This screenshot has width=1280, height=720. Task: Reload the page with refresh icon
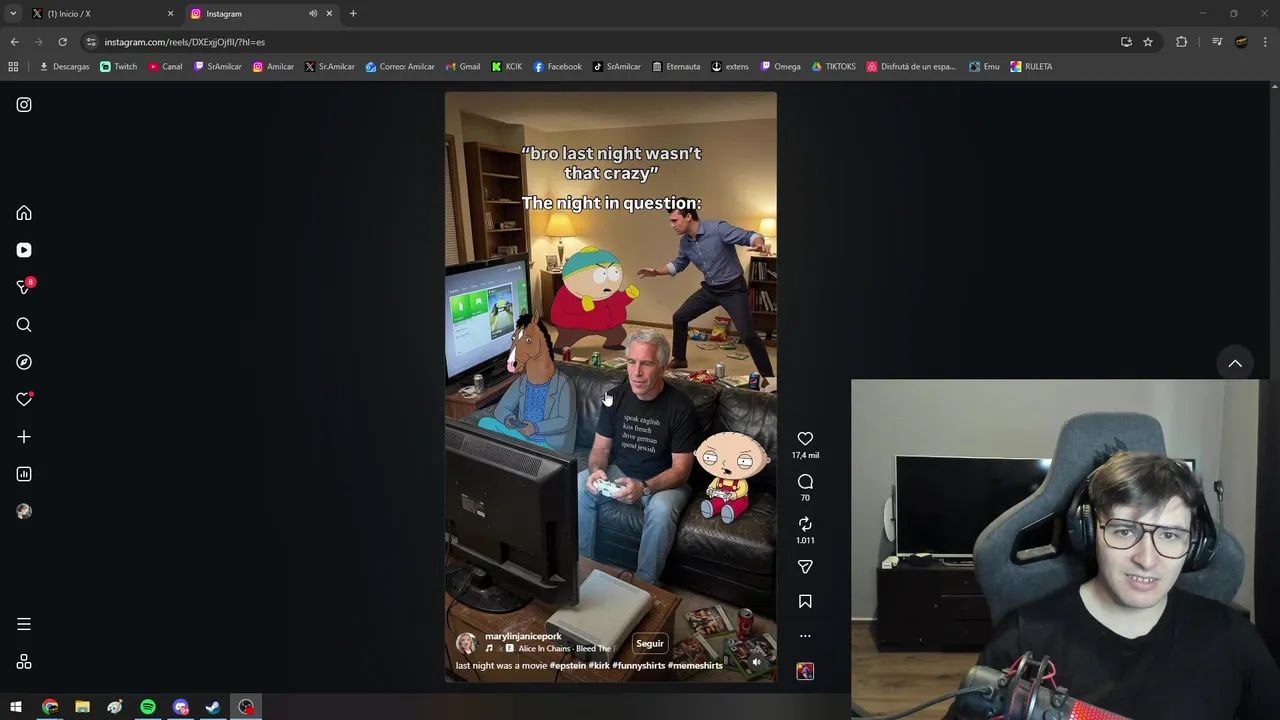point(62,42)
